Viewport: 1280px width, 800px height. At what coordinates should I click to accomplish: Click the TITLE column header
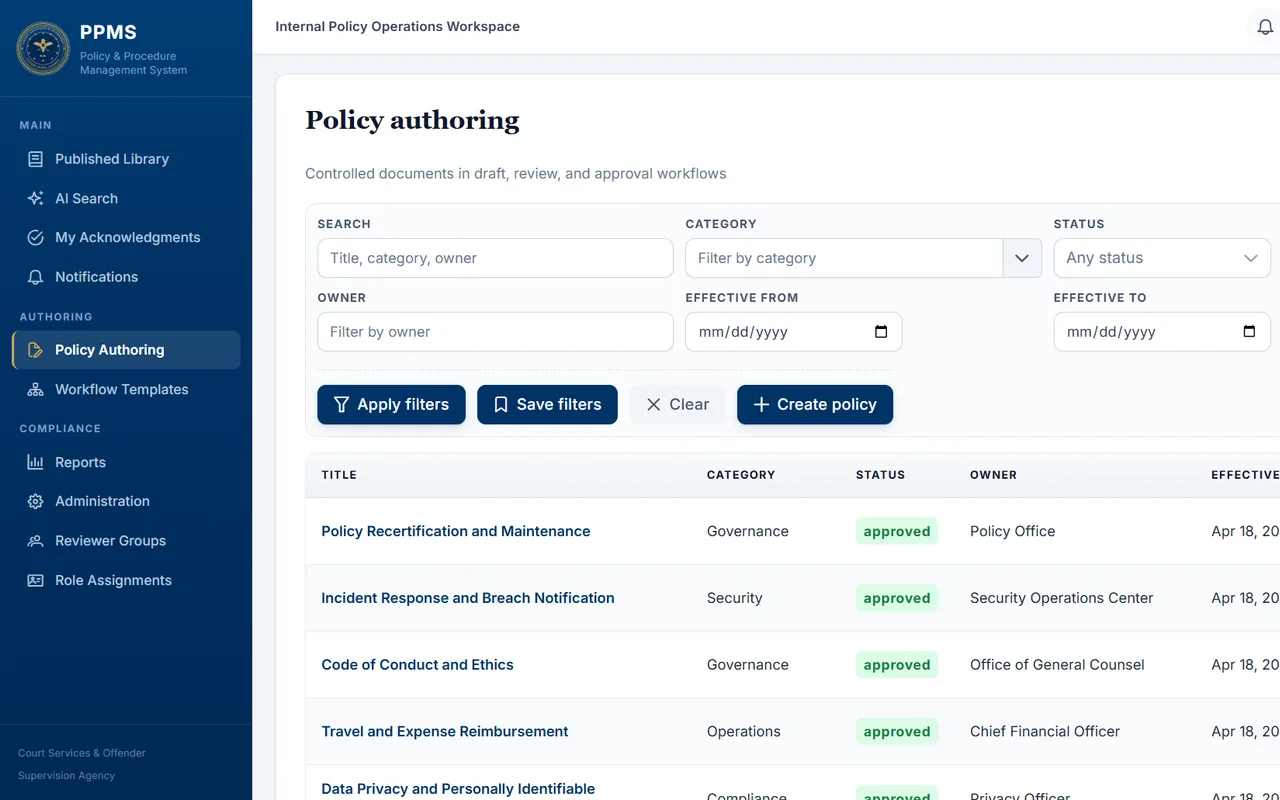point(339,475)
